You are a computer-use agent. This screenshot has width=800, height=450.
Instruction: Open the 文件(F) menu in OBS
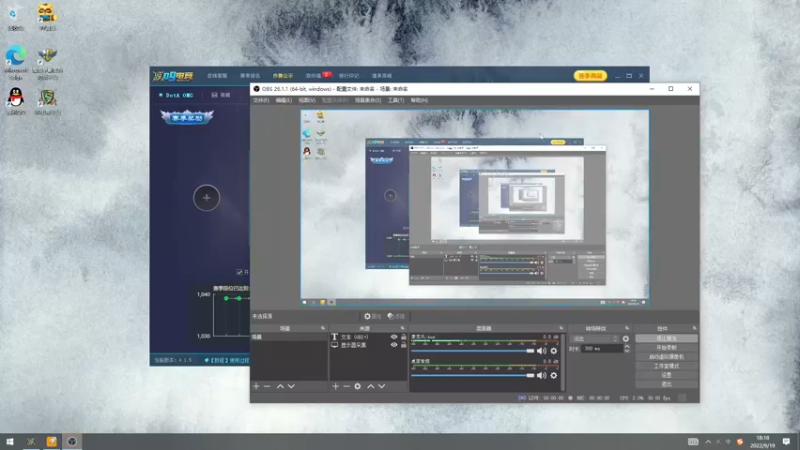261,101
